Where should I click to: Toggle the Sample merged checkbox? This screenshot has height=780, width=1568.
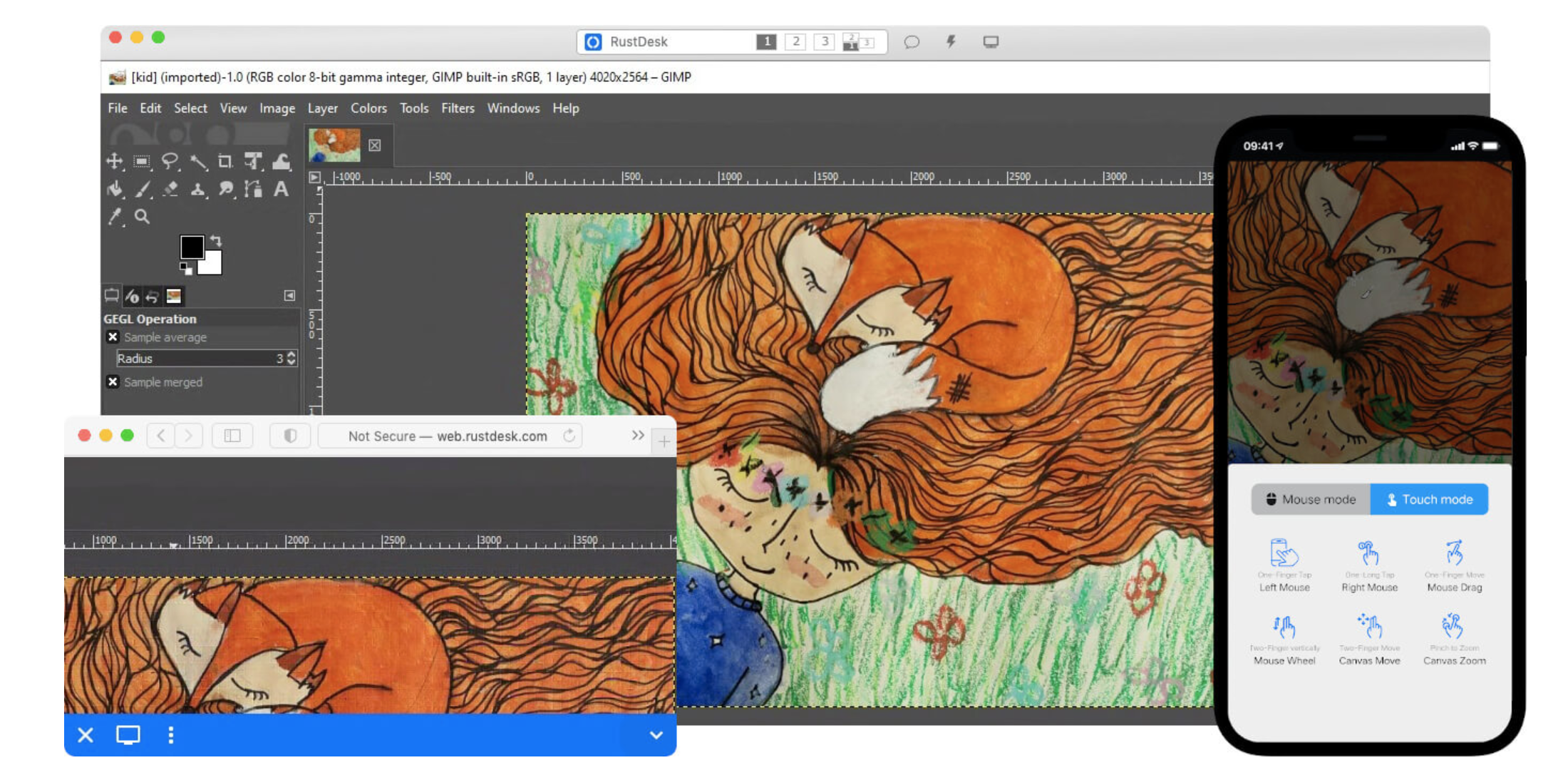[113, 382]
